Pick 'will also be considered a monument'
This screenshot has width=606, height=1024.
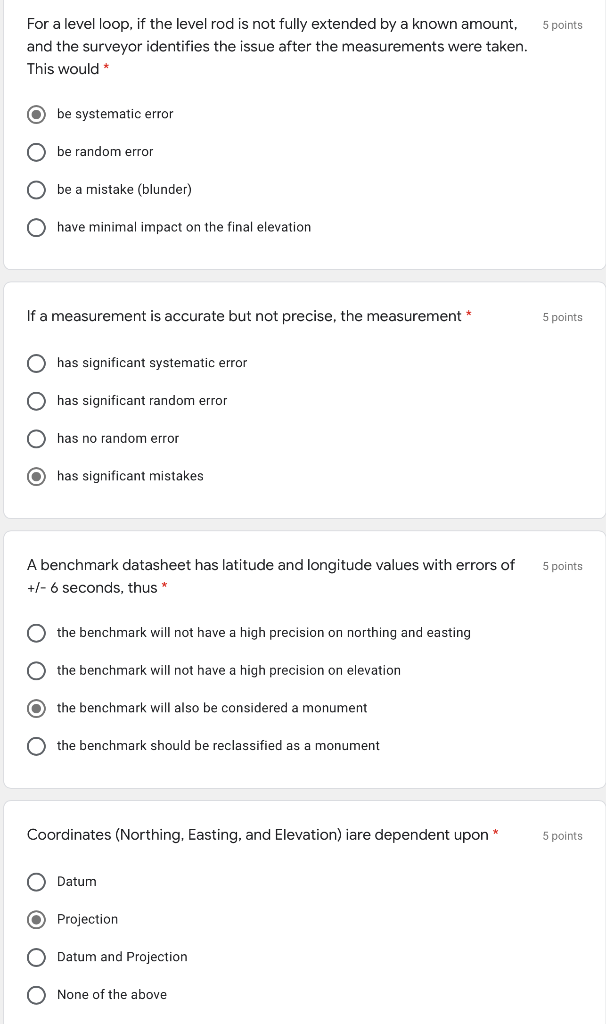click(36, 708)
